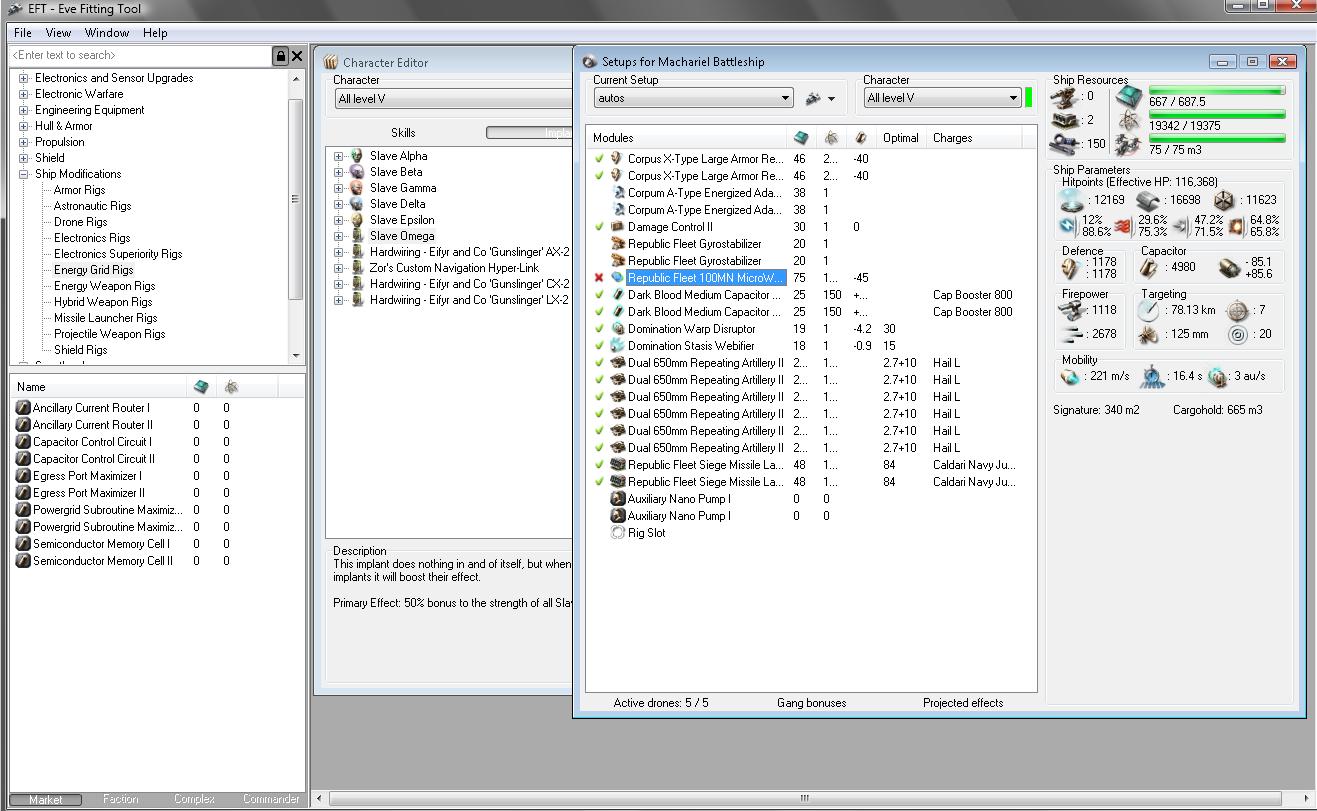Expand the Electronic Warfare category
The image size is (1317, 811).
(23, 94)
